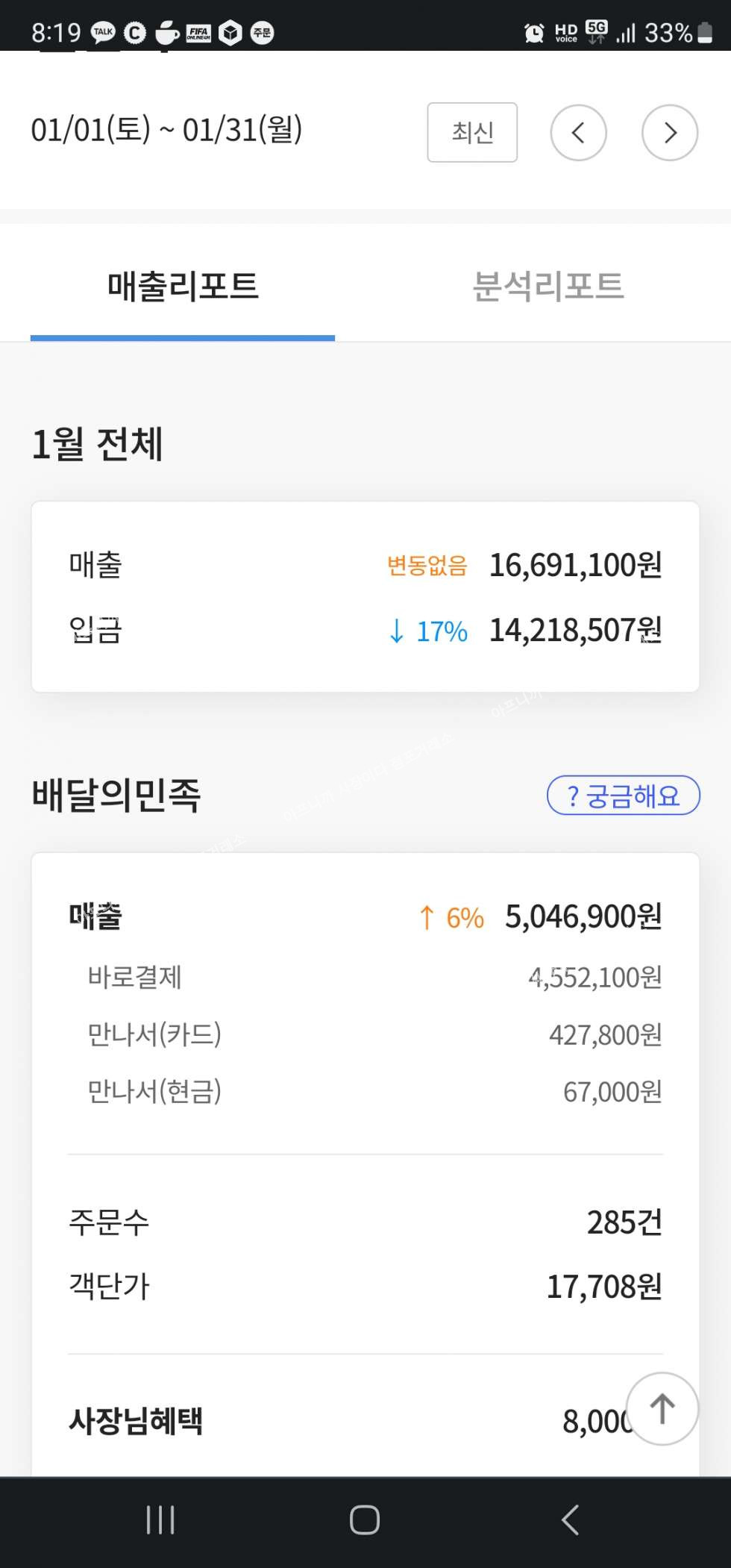Tap the FIFA Online notification icon
Viewport: 731px width, 1568px height.
(198, 33)
